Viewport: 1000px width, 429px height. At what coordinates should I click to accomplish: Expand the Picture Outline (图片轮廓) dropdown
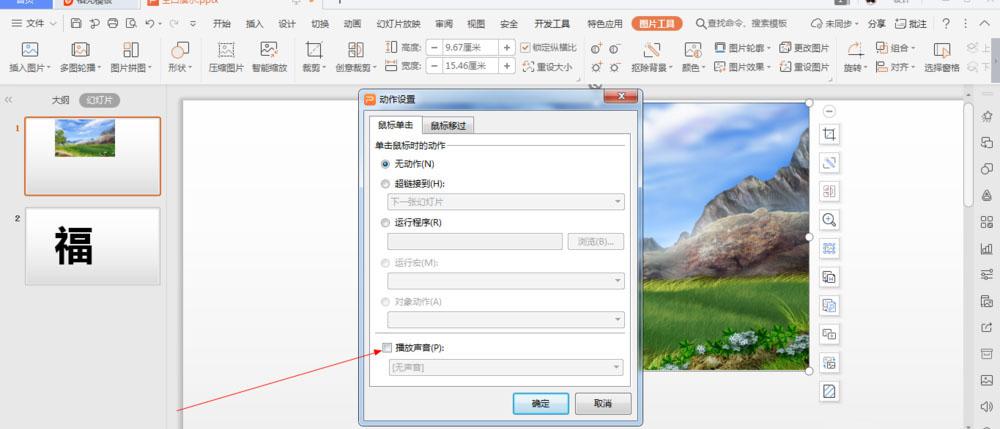pyautogui.click(x=768, y=48)
